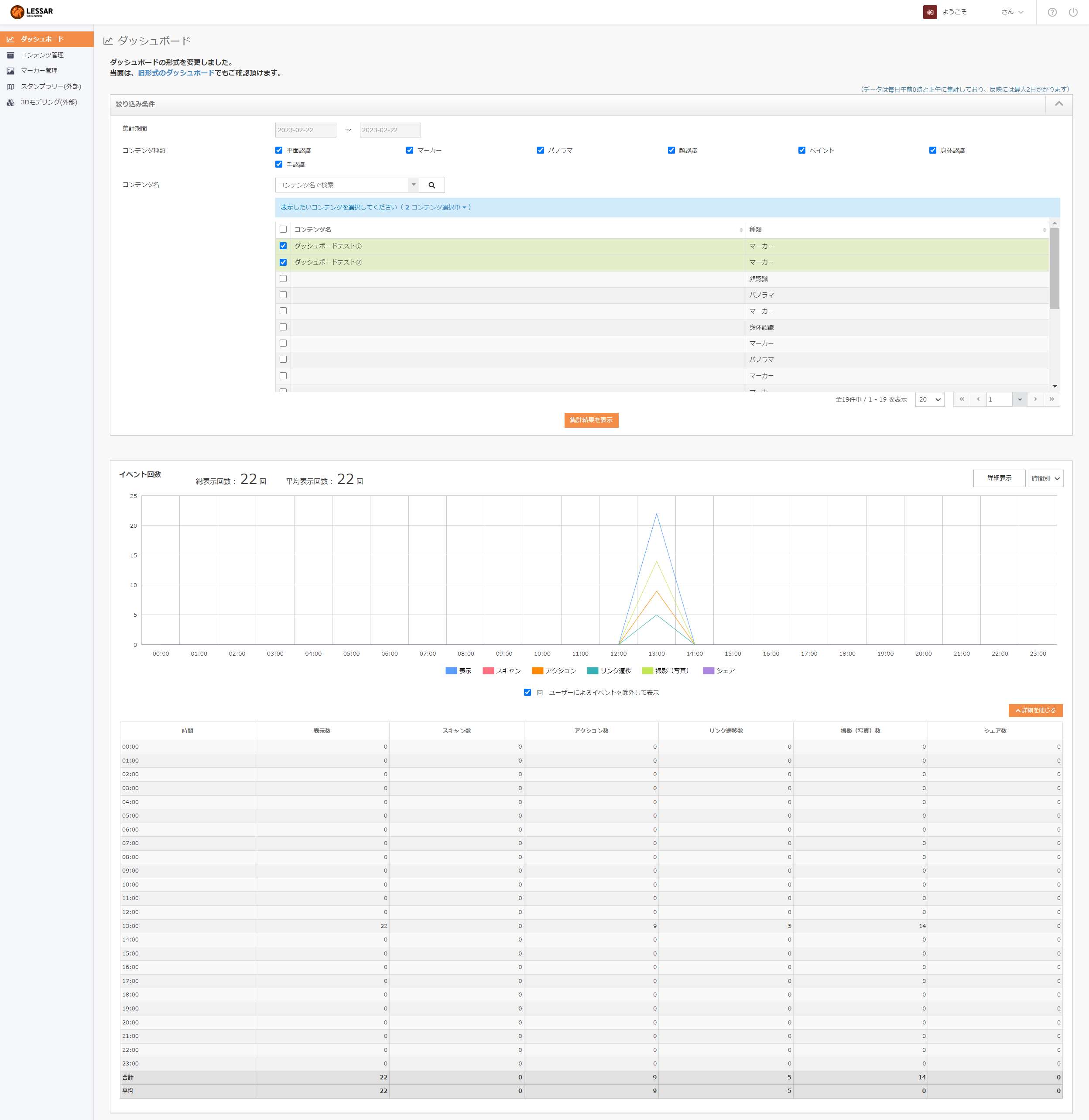Toggle アクション legend orange swatch

point(538,671)
